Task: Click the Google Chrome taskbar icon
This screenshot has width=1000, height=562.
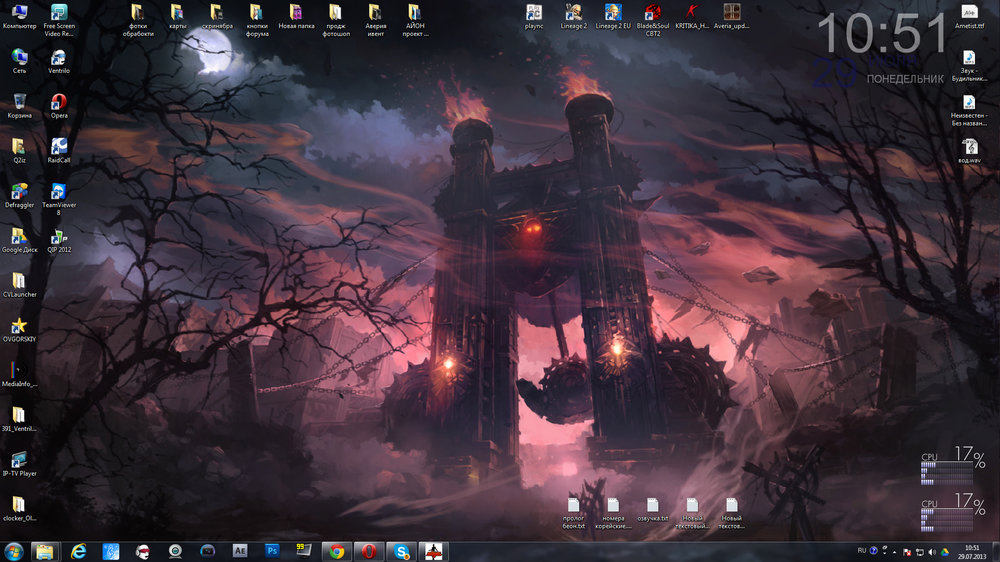Action: (x=337, y=551)
